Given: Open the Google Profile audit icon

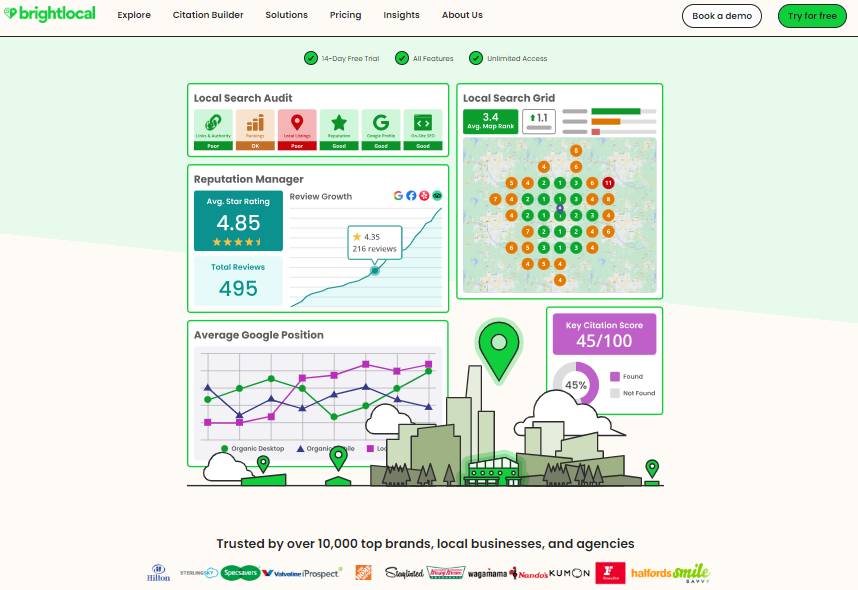Looking at the screenshot, I should click(x=381, y=122).
